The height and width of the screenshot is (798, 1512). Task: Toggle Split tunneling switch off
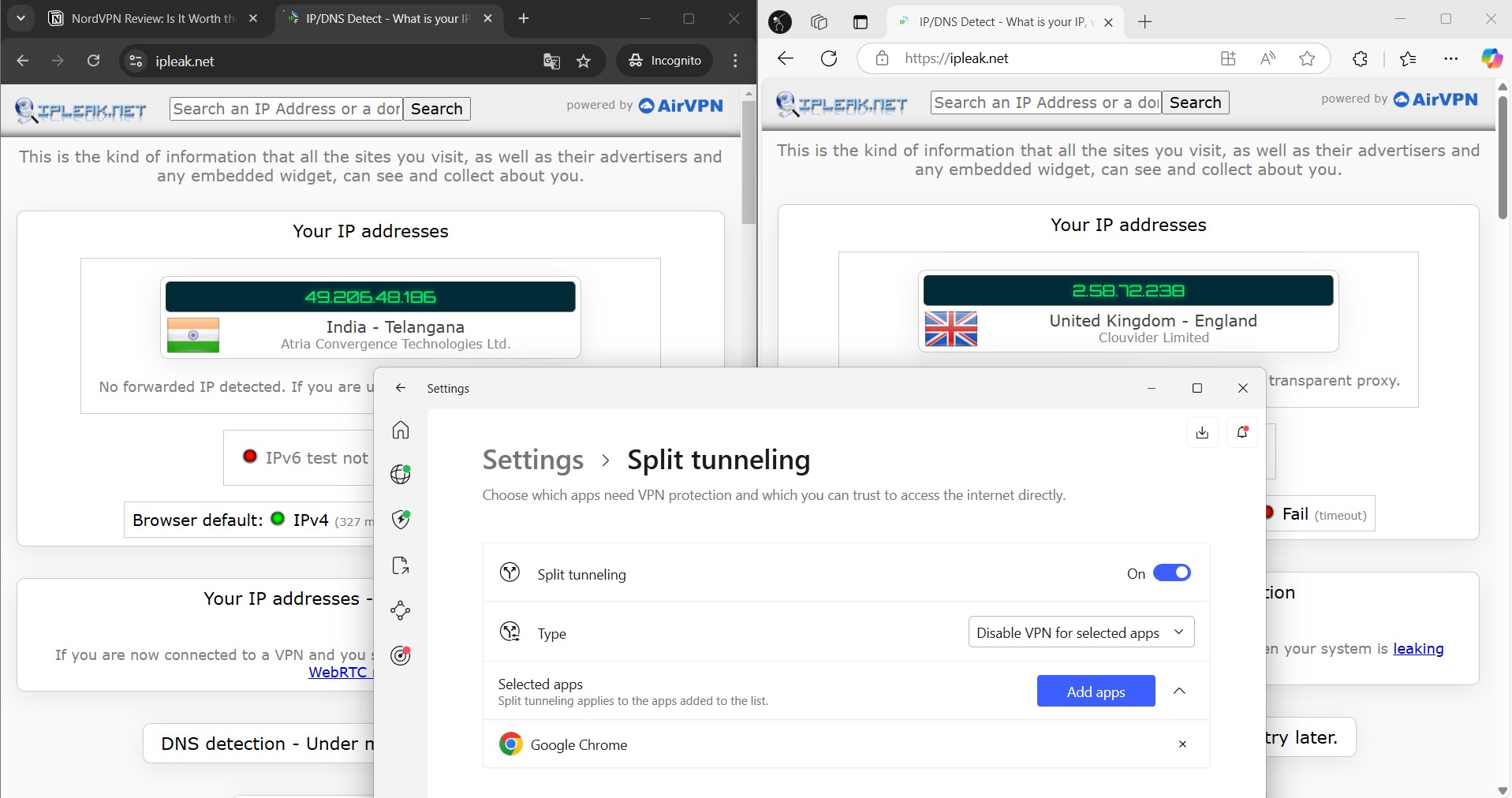tap(1172, 573)
